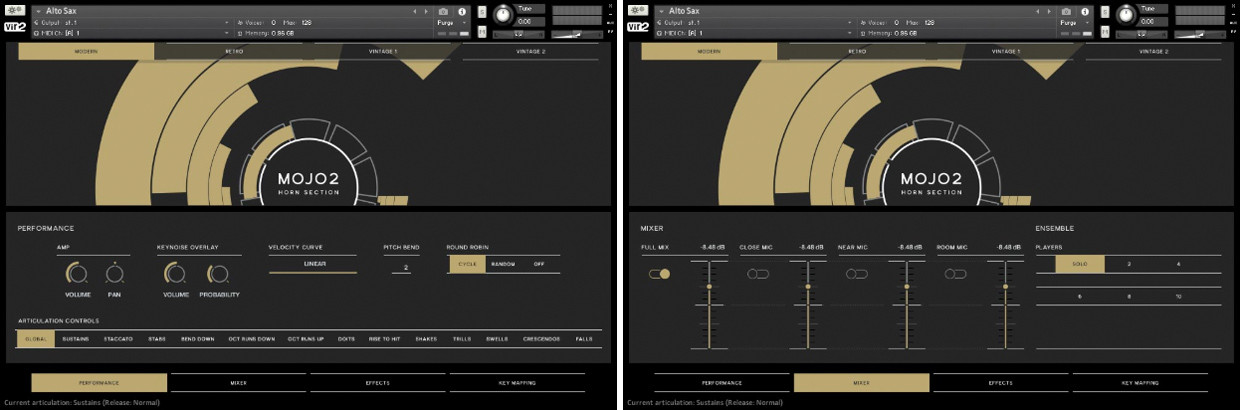Select the next instrument arrow in the Performance instance

[x=427, y=11]
